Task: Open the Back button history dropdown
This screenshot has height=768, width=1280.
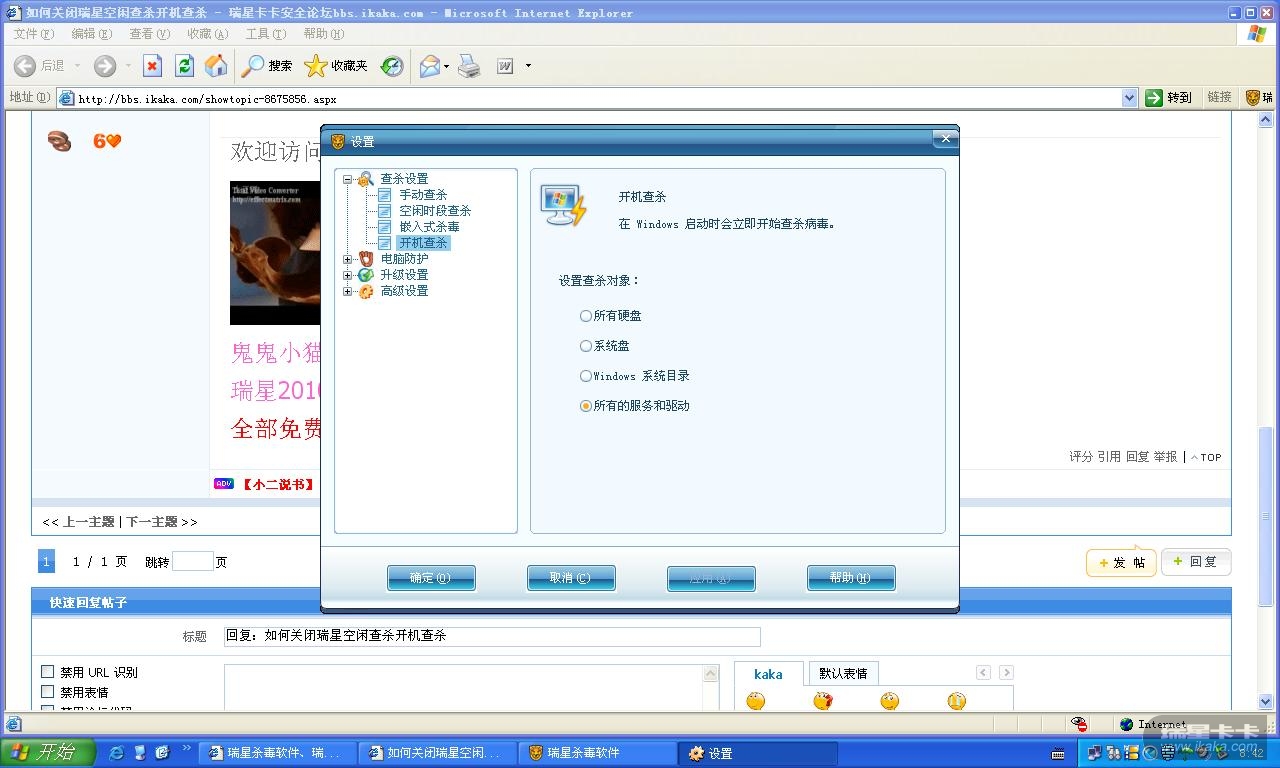Action: [x=77, y=66]
